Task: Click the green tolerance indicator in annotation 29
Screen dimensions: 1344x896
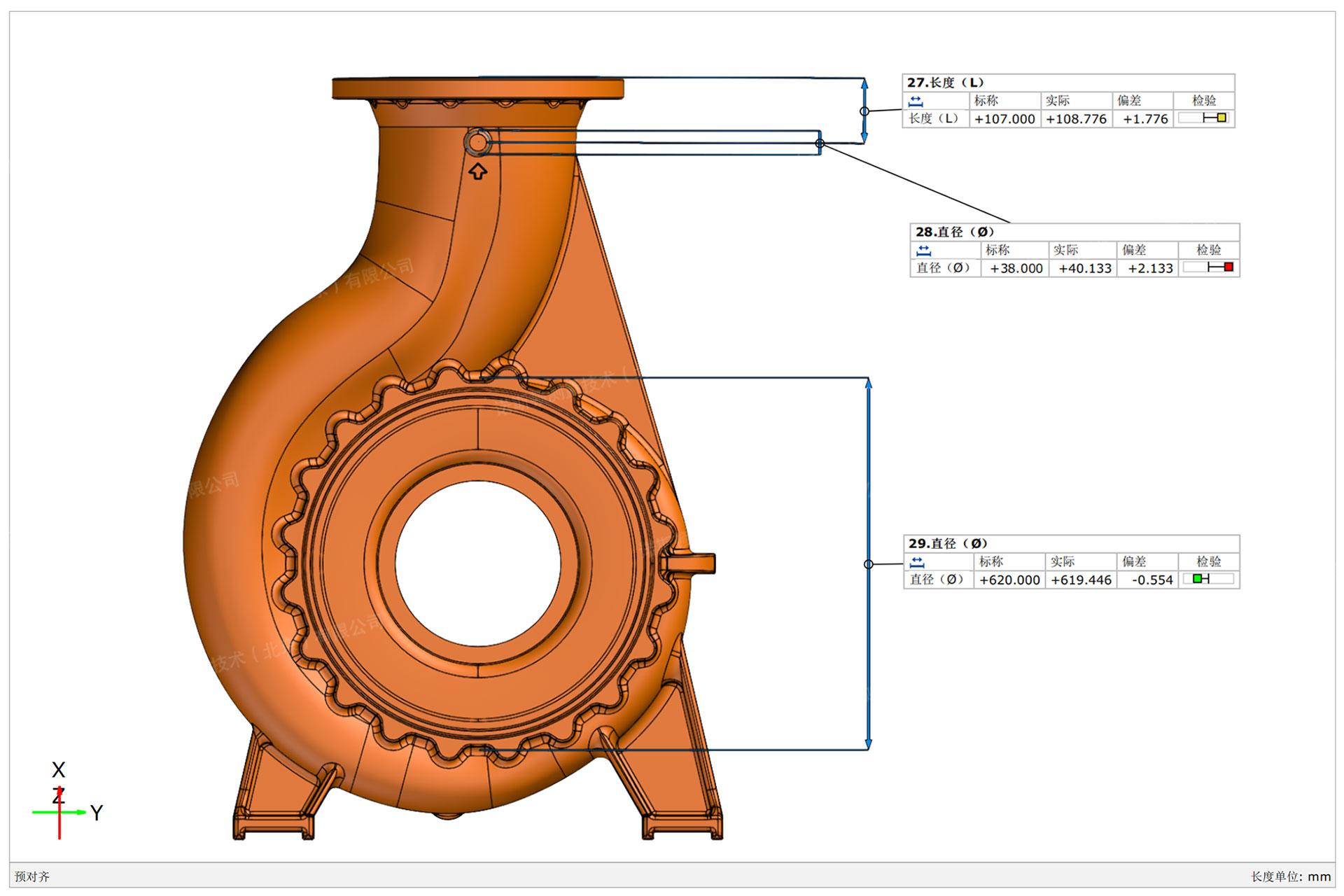Action: click(x=1198, y=578)
